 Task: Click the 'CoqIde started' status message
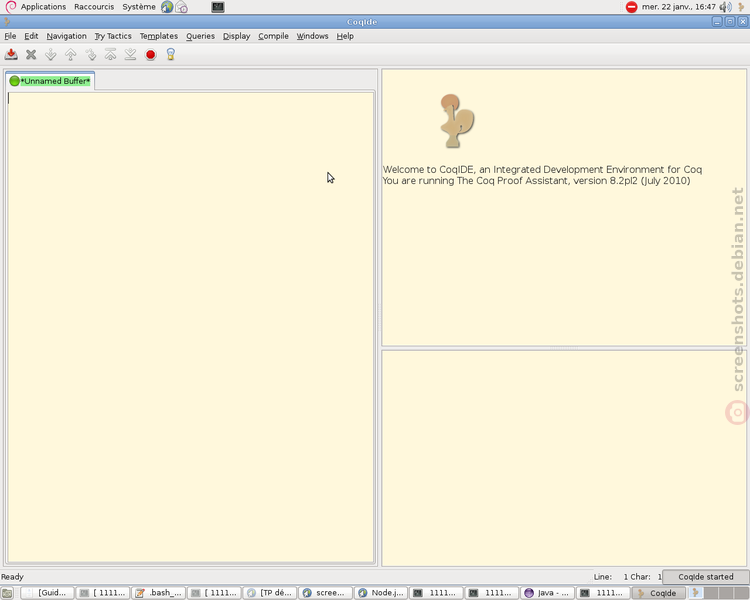[706, 577]
